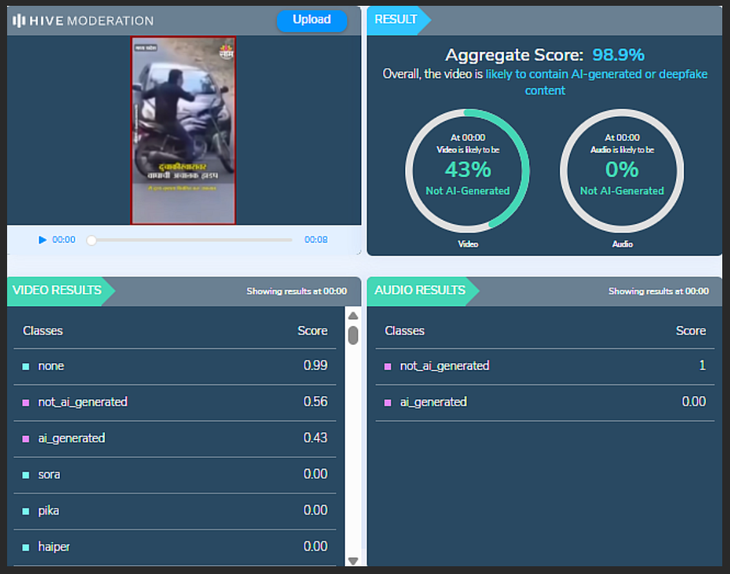Click the scroll up arrow in video results

click(x=352, y=315)
